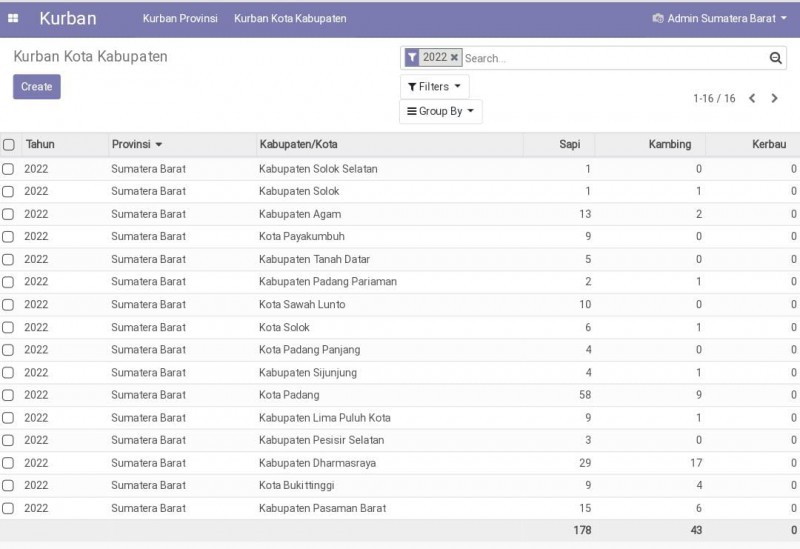
Task: Select the Kota Payakumbuh row checkbox
Action: coord(8,237)
